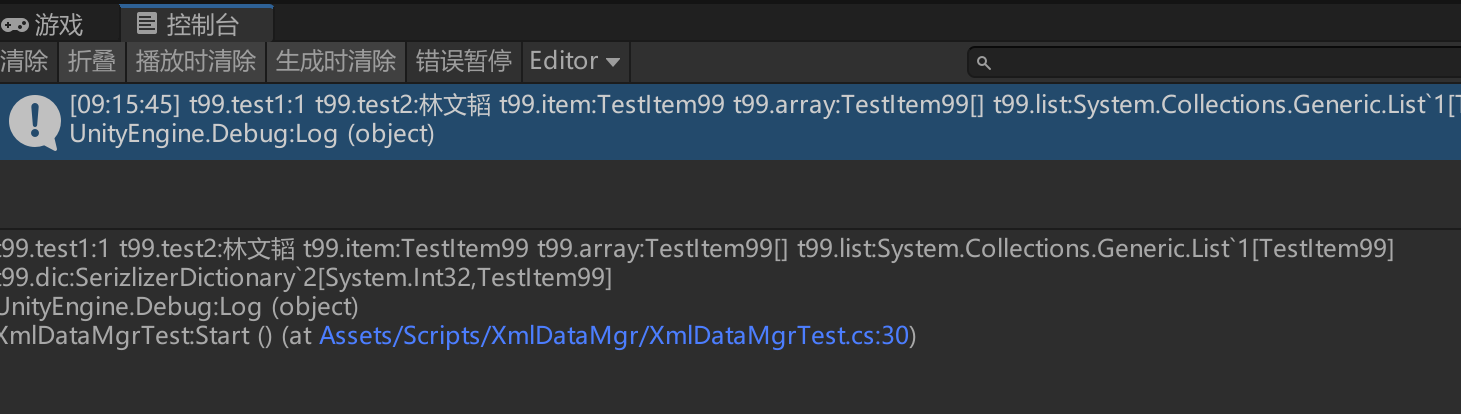Toggle the 折叠 collapse option
This screenshot has width=1461, height=414.
(x=92, y=62)
